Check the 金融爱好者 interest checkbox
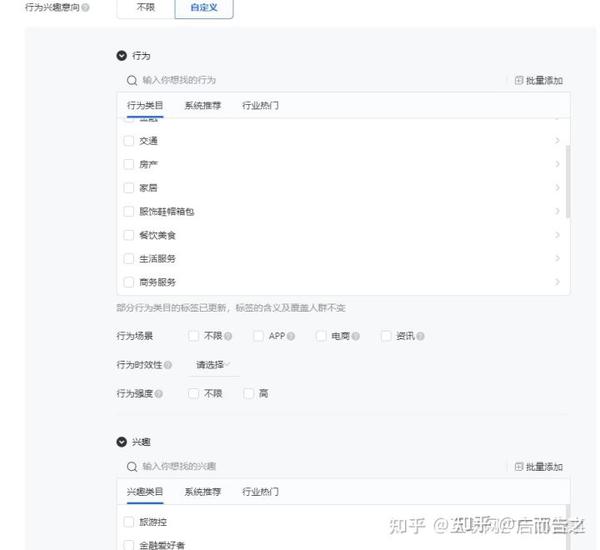This screenshot has width=600, height=550. pos(129,545)
